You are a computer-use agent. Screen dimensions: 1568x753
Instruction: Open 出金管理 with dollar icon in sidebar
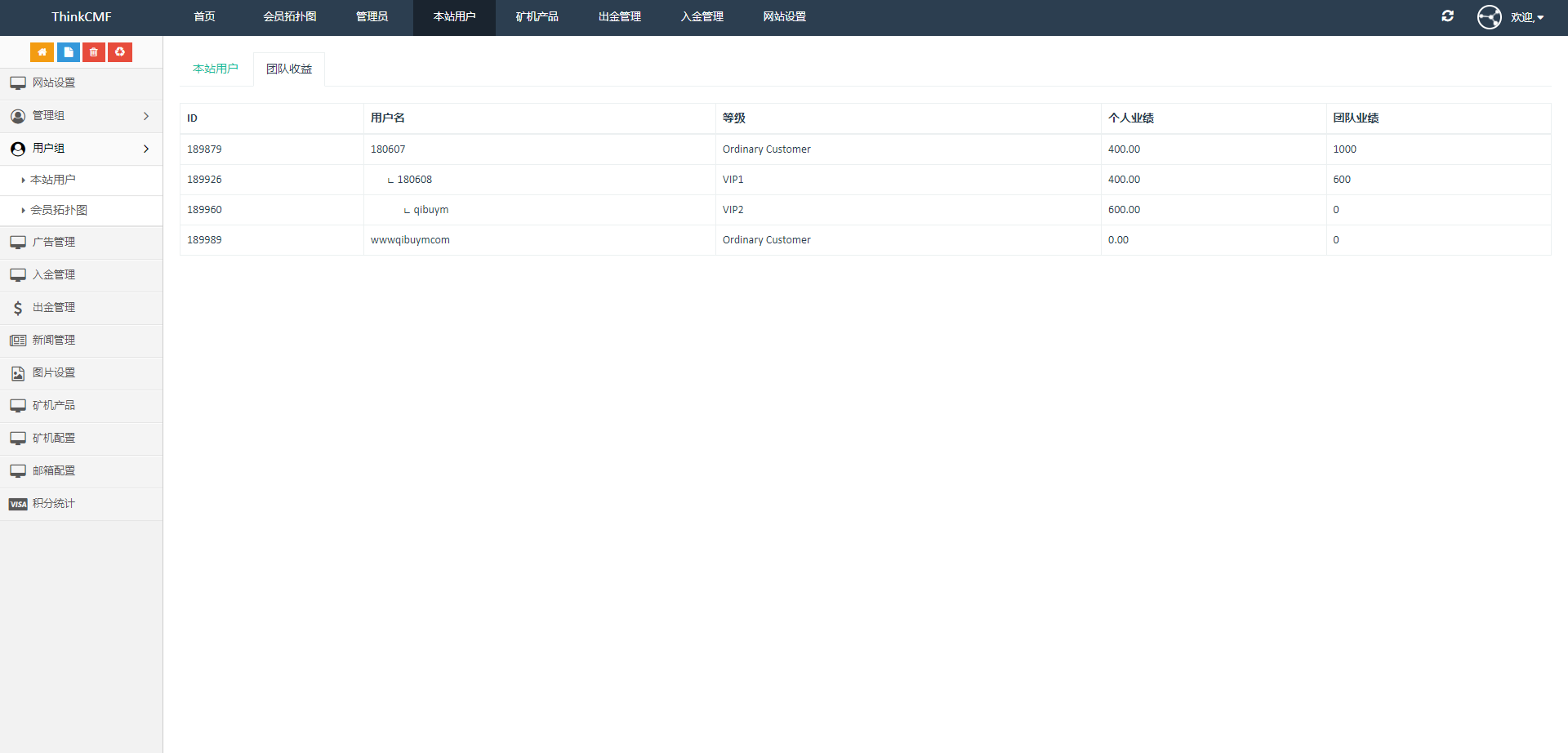pyautogui.click(x=54, y=308)
